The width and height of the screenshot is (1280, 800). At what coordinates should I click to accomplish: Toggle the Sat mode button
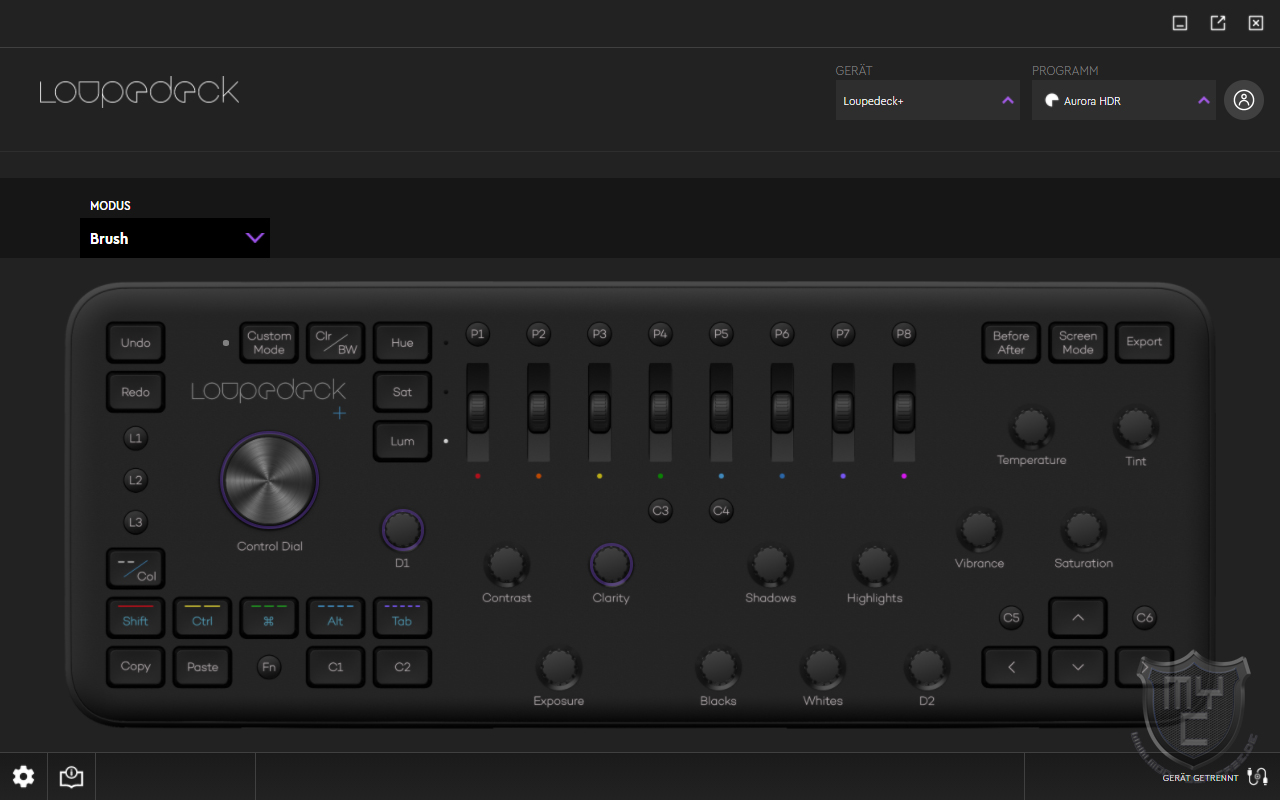(x=402, y=392)
